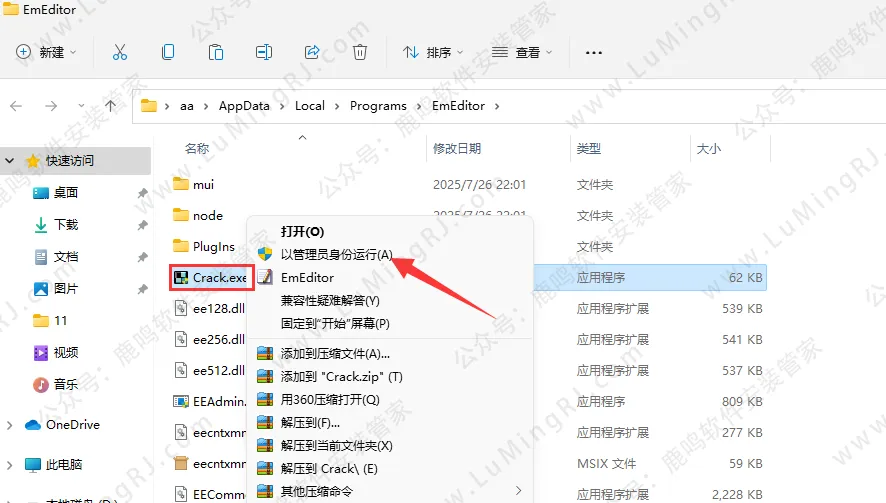Click the address bar folder icon
This screenshot has width=886, height=503.
pos(149,106)
